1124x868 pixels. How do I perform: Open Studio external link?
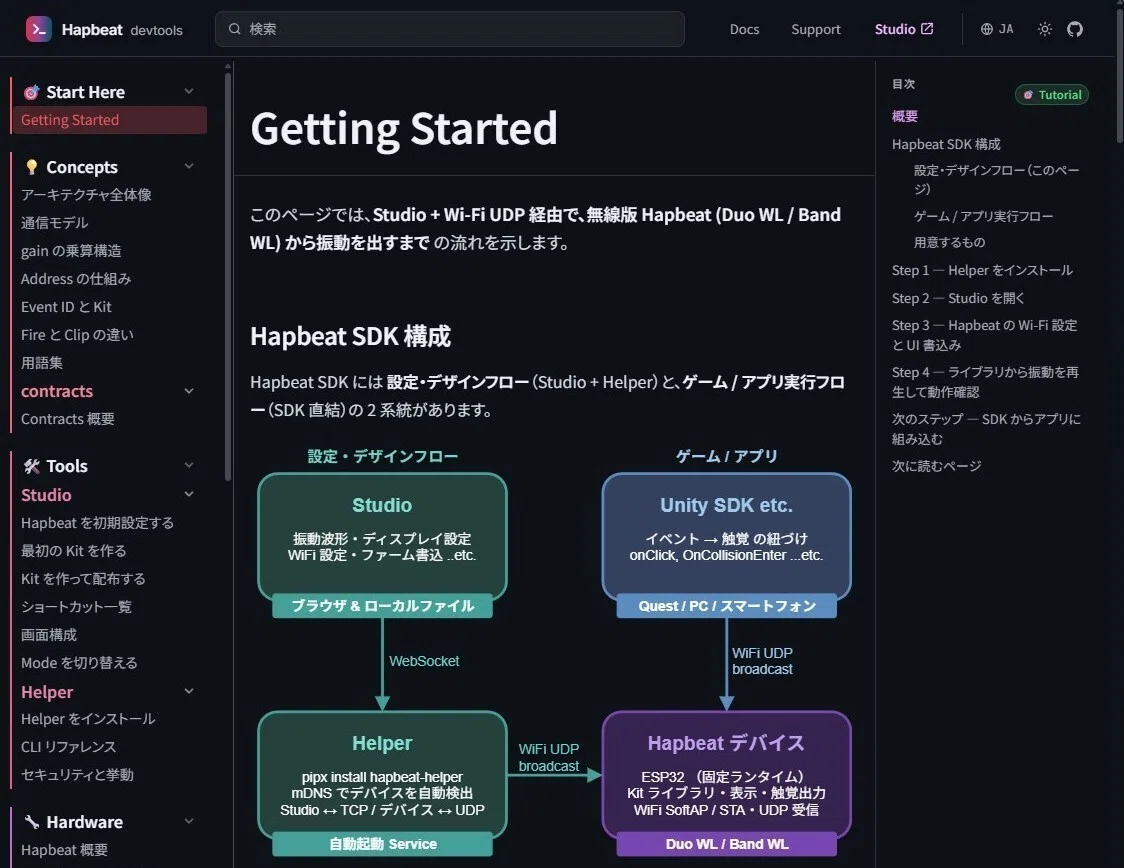(x=903, y=29)
